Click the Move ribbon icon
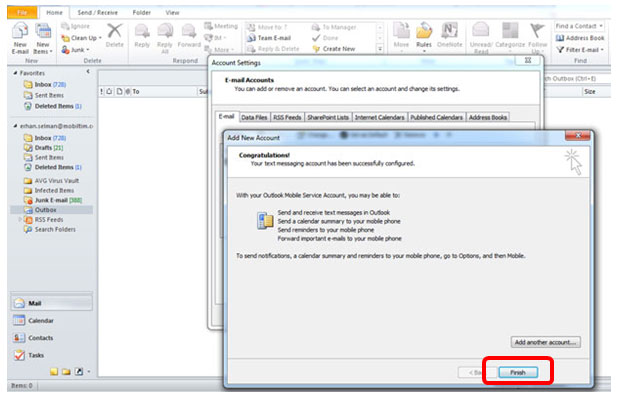618x410 pixels. tap(401, 35)
